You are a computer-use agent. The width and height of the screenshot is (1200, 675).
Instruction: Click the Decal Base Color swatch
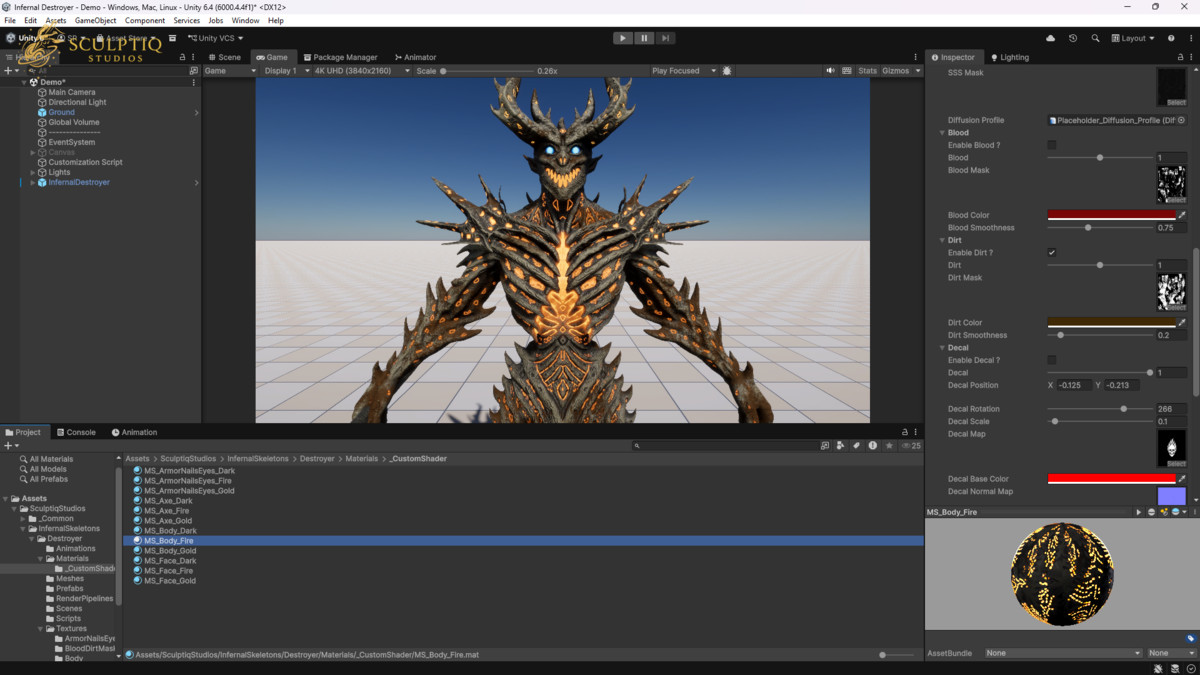click(1111, 479)
